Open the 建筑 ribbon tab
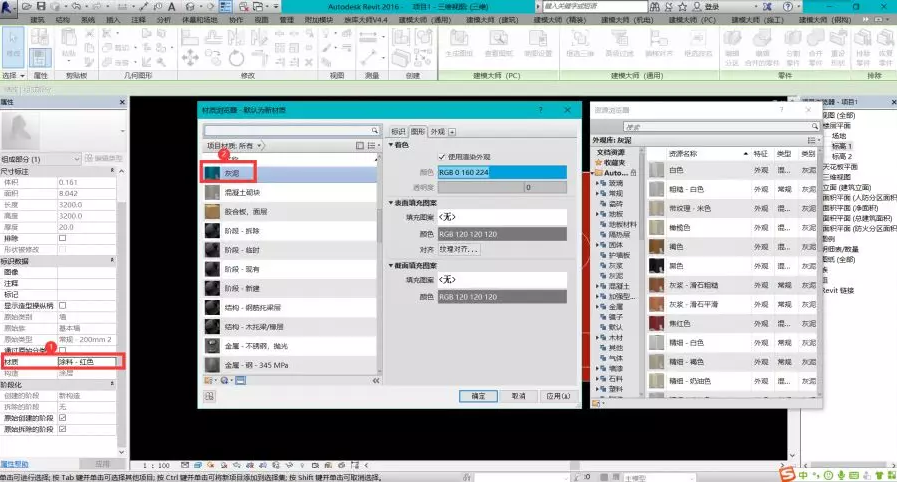This screenshot has width=897, height=482. (x=37, y=20)
